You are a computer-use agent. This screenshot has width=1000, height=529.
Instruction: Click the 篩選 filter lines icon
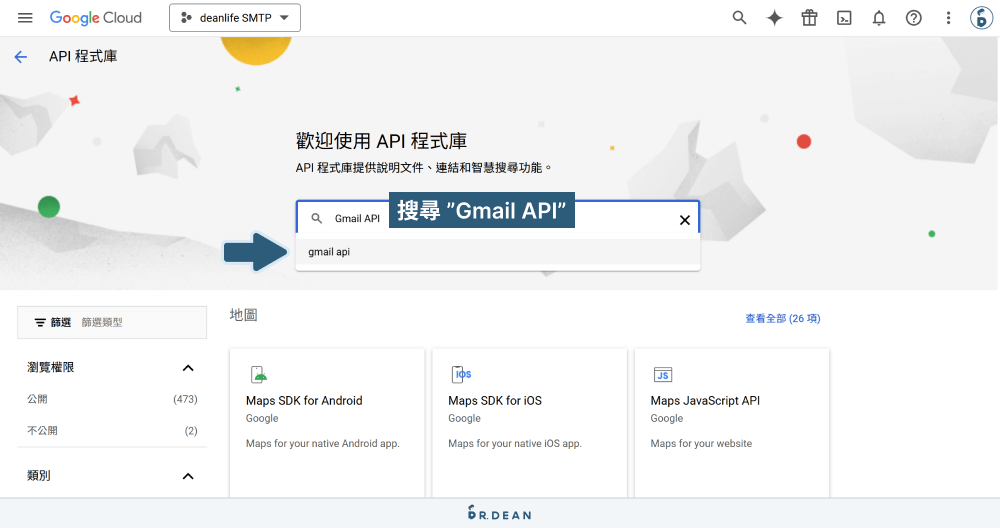[x=40, y=322]
